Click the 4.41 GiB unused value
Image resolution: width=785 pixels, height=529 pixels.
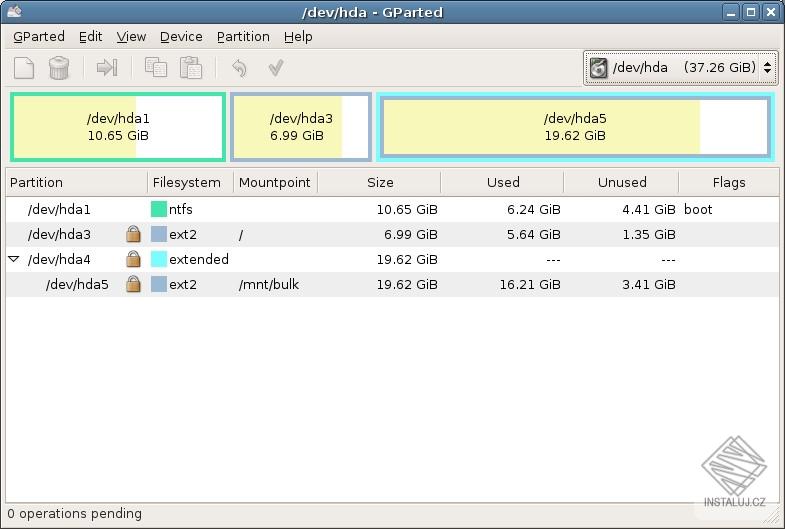649,209
